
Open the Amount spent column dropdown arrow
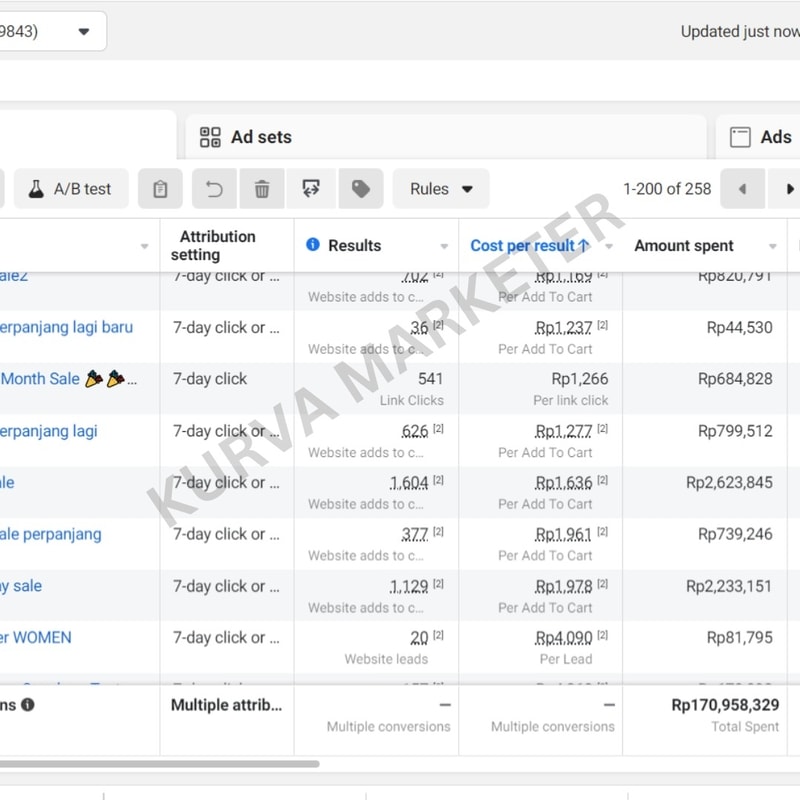[772, 246]
